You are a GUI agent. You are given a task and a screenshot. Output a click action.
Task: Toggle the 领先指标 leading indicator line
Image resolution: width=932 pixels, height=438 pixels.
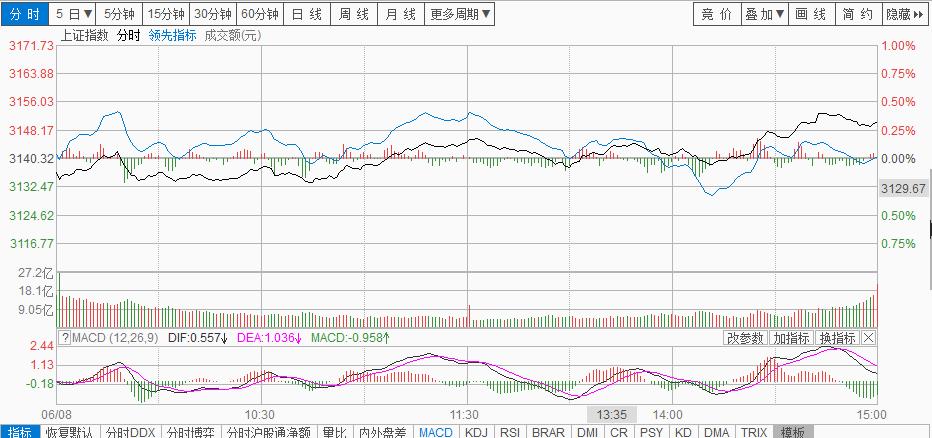(172, 35)
